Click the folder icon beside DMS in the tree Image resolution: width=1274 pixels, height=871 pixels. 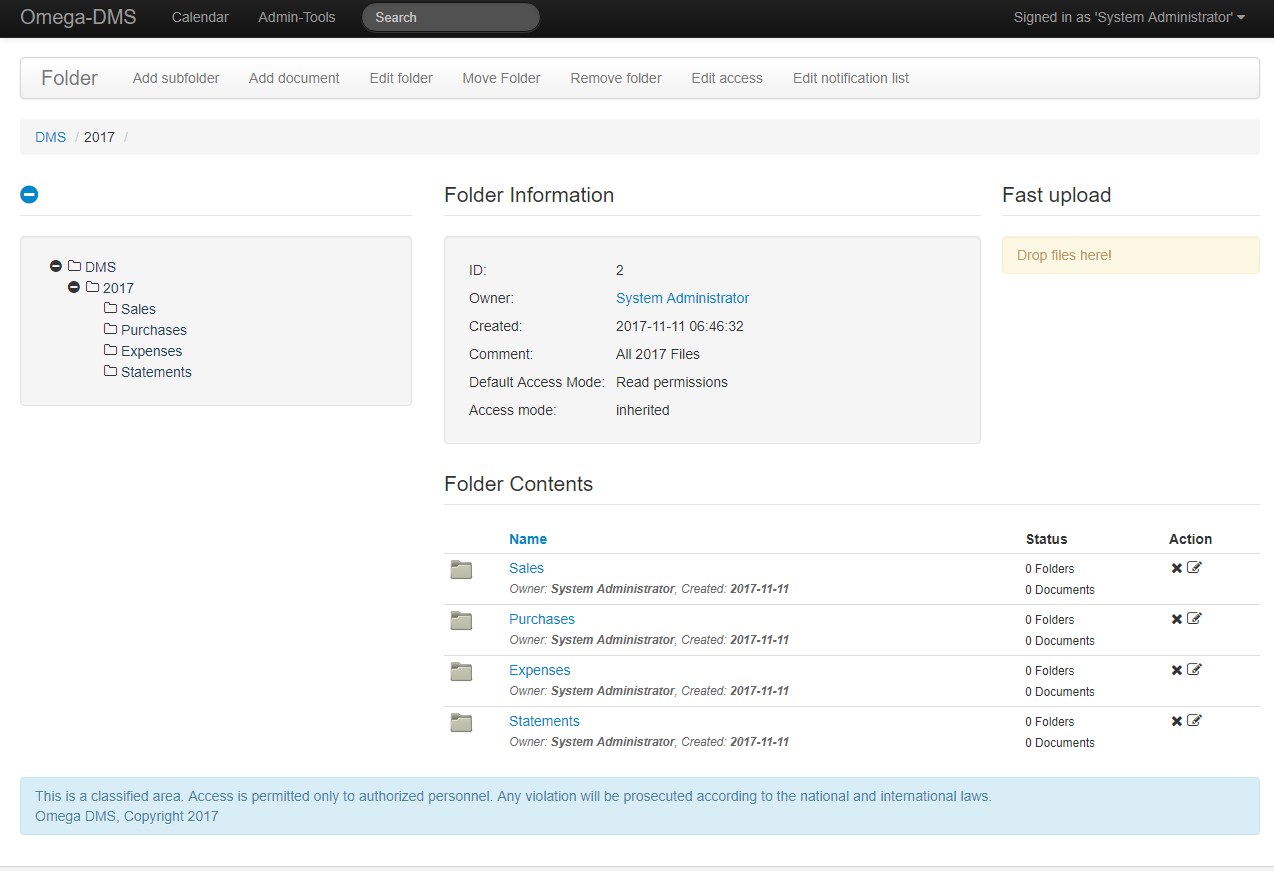(74, 266)
